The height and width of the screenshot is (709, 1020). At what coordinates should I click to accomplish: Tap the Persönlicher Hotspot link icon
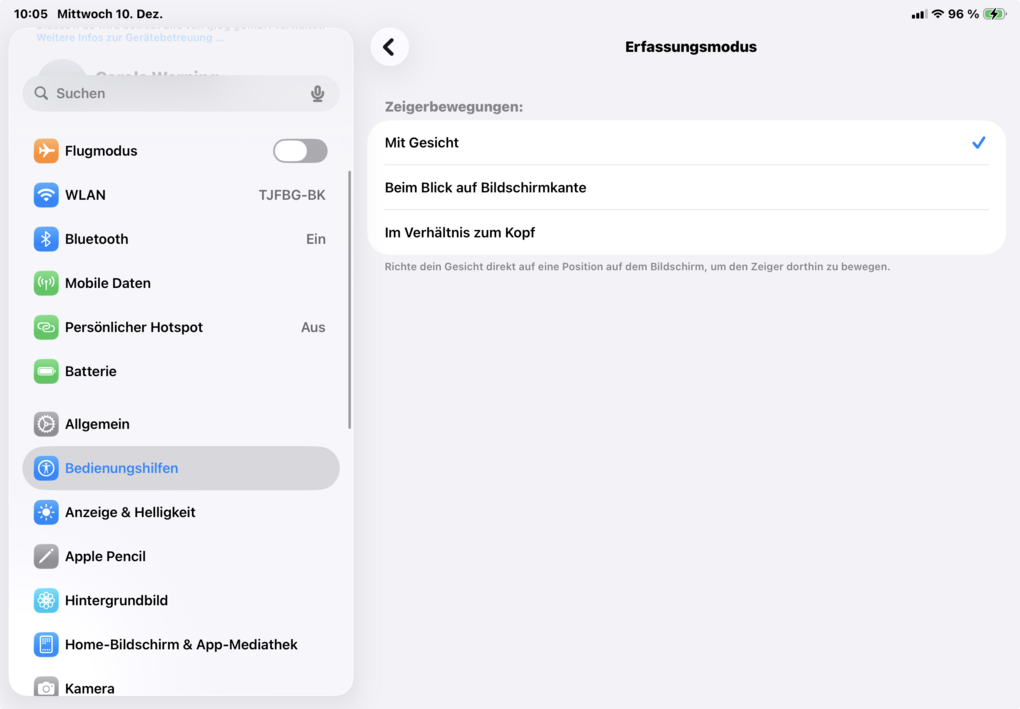click(46, 327)
